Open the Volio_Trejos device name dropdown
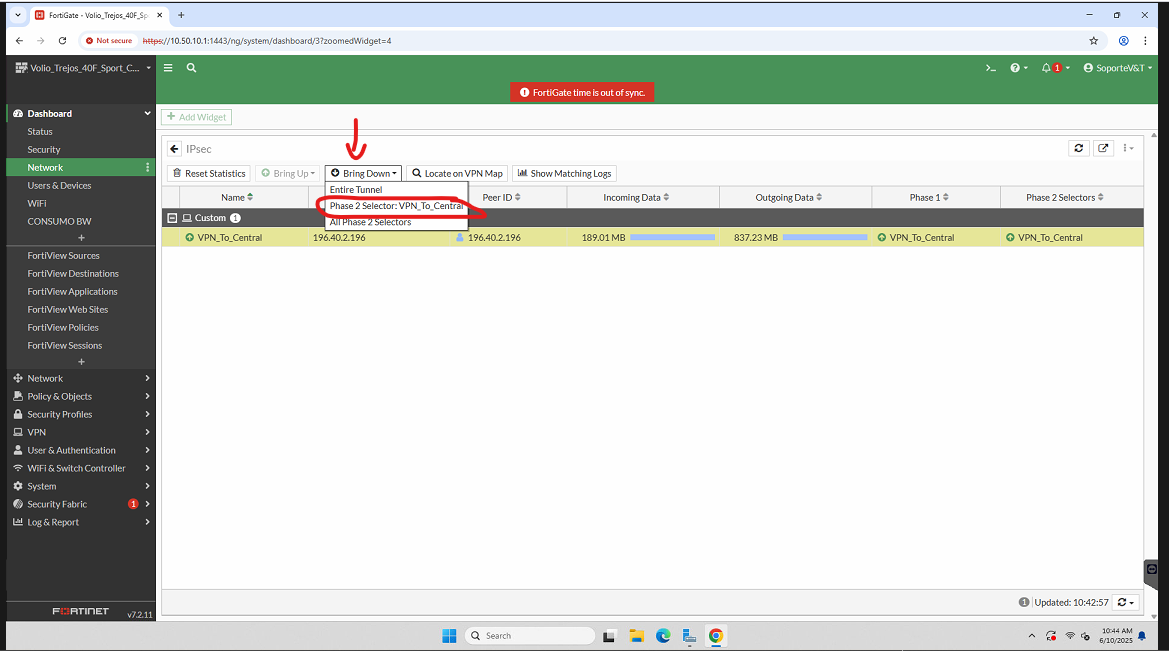1169x651 pixels. coord(84,68)
